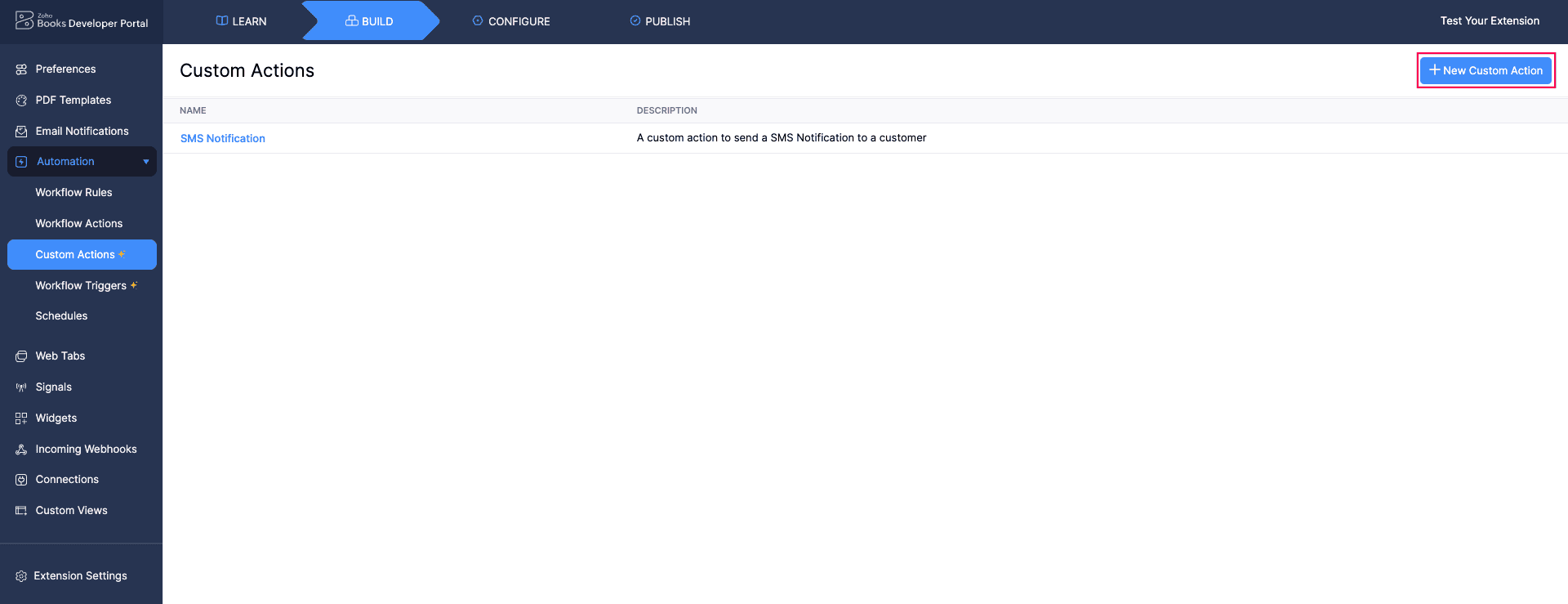Open Workflow Actions in sidebar
This screenshot has width=1568, height=604.
point(78,224)
